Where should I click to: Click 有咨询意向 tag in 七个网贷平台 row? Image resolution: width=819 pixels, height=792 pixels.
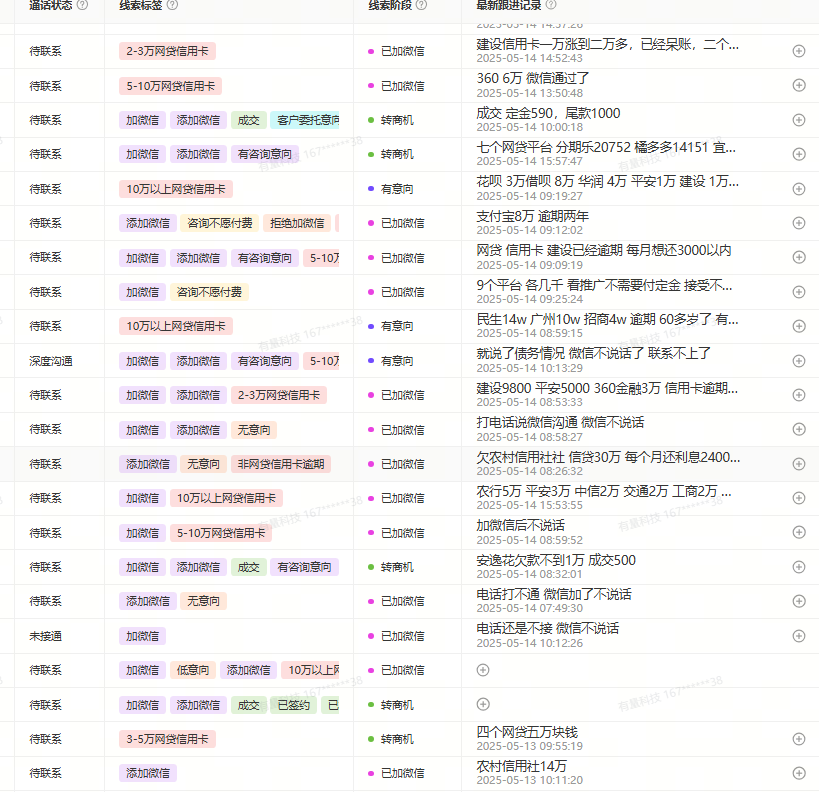tap(265, 154)
